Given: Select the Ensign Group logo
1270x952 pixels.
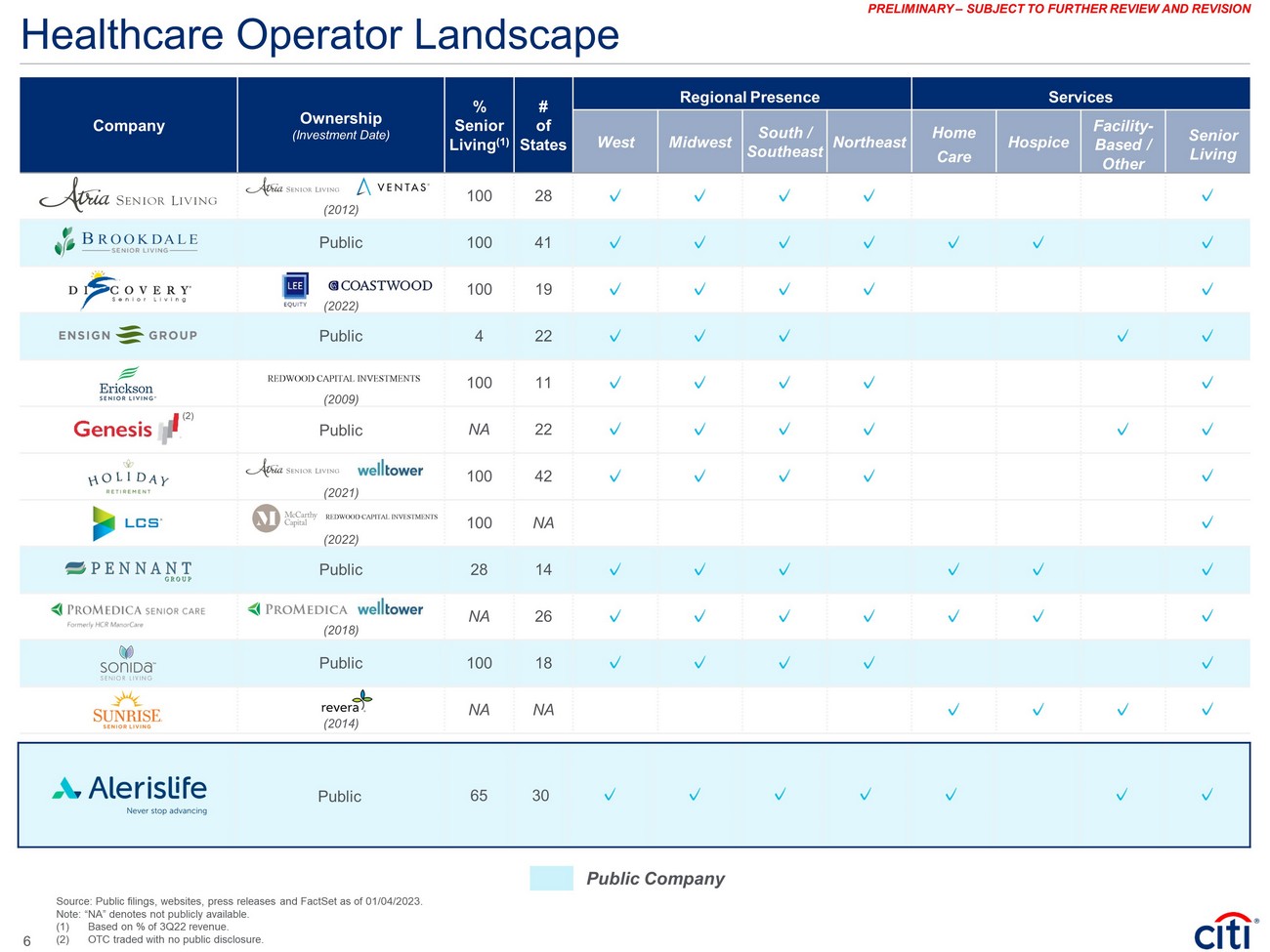Looking at the screenshot, I should pyautogui.click(x=128, y=335).
